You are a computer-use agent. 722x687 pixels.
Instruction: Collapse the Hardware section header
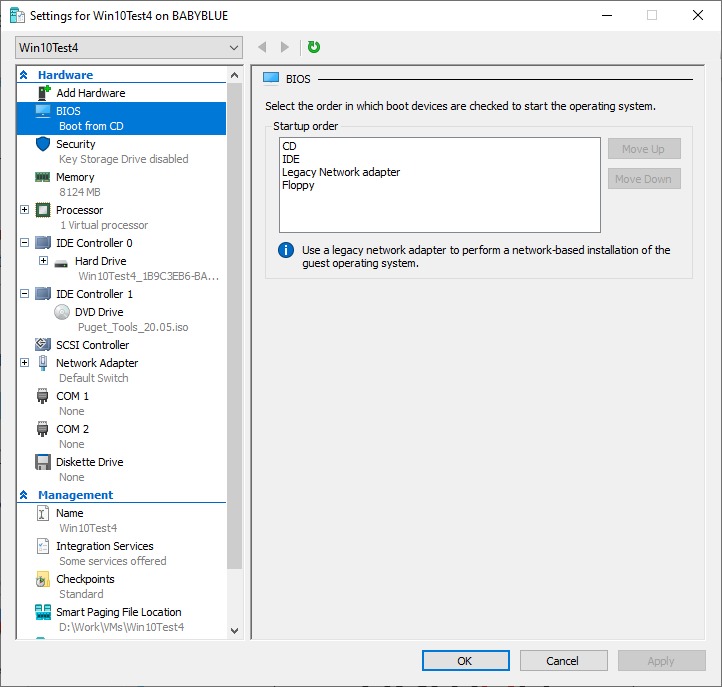[24, 75]
